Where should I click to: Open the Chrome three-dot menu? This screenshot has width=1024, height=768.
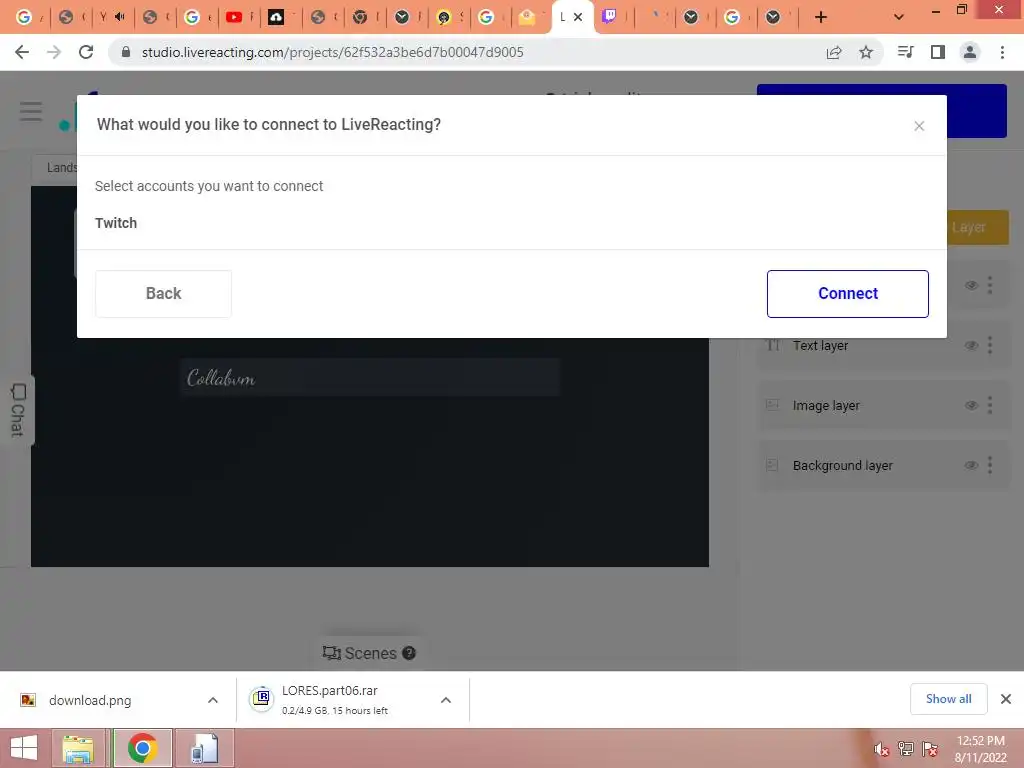[1002, 52]
